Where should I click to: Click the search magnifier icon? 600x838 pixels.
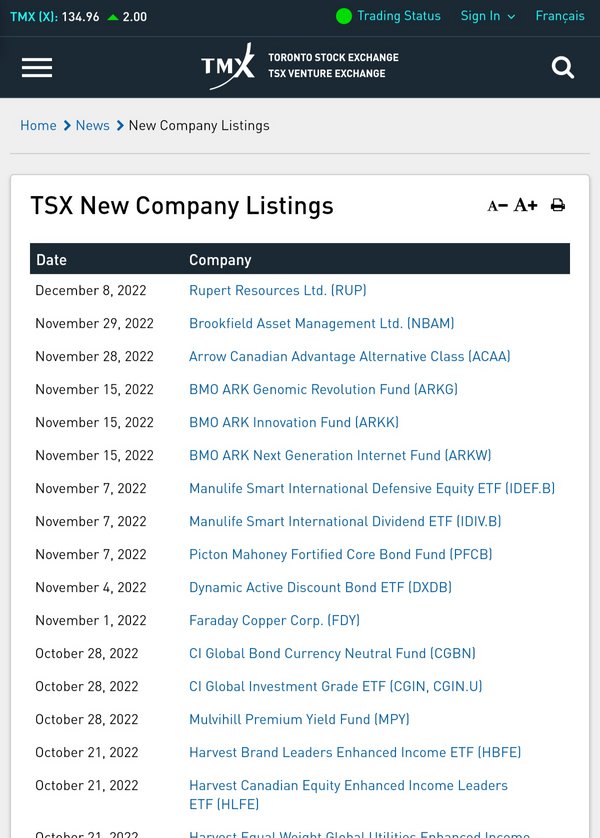pos(563,67)
